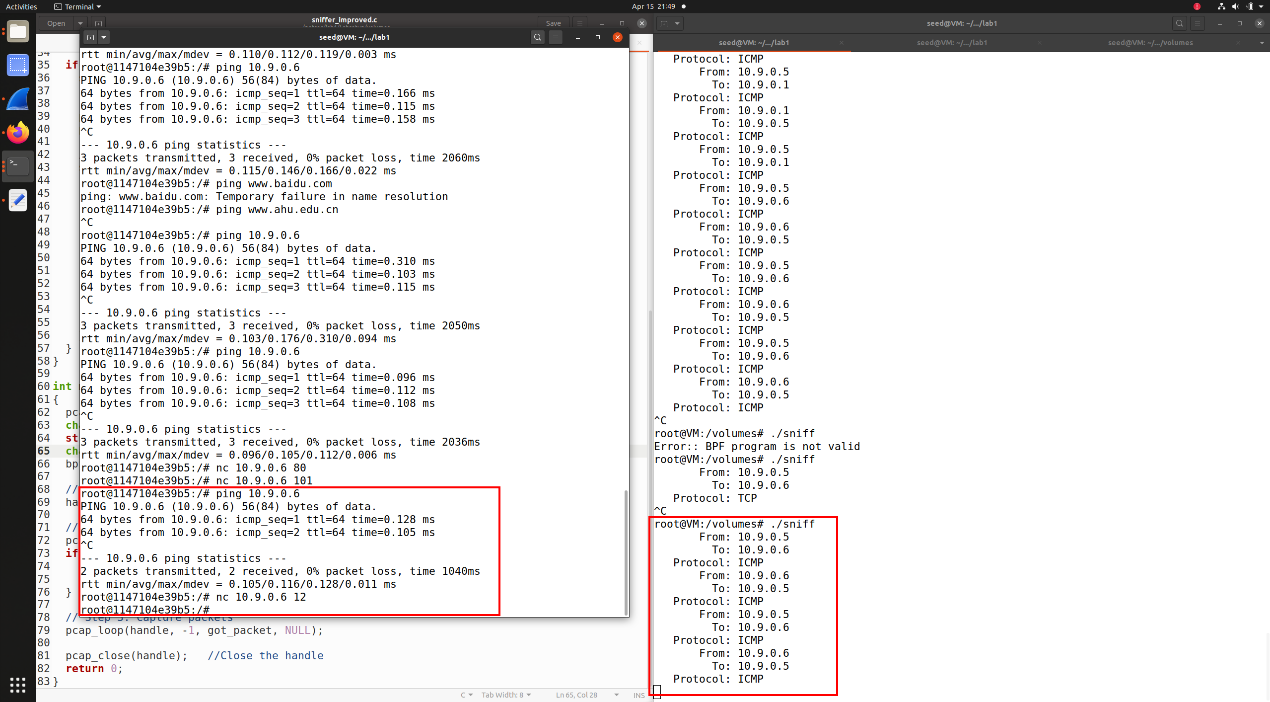Viewport: 1270px width, 702px height.
Task: Click the floating terminal's vertical scrollbar
Action: 626,550
